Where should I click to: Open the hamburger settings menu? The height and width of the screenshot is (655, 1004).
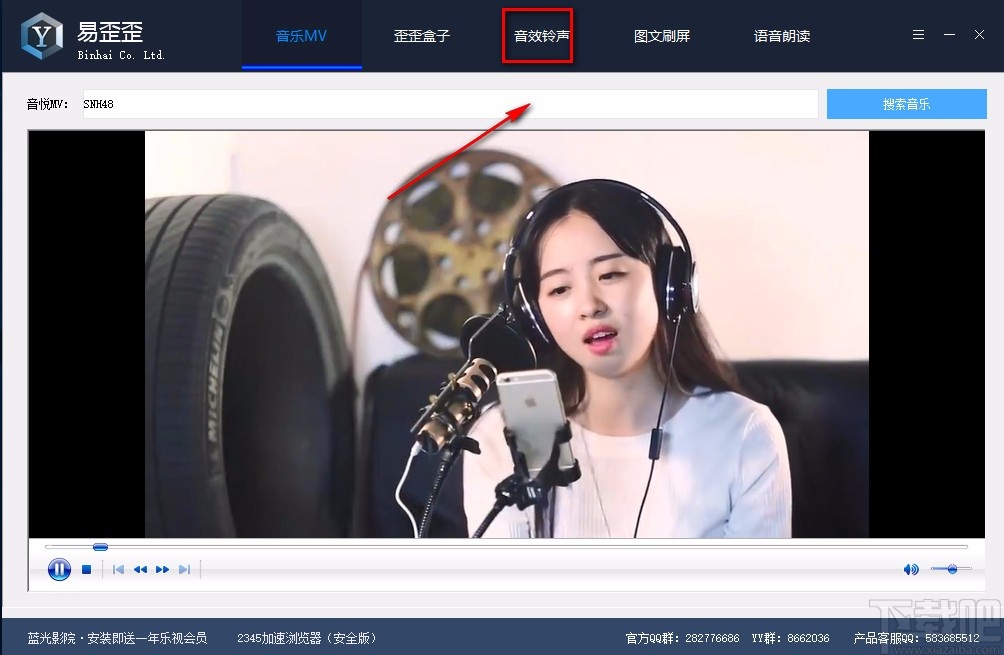pos(918,34)
